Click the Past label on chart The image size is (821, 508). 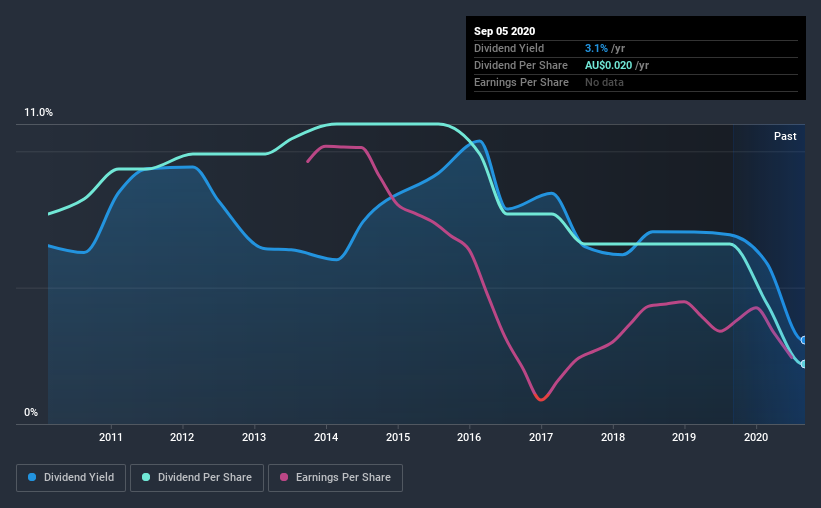coord(785,136)
